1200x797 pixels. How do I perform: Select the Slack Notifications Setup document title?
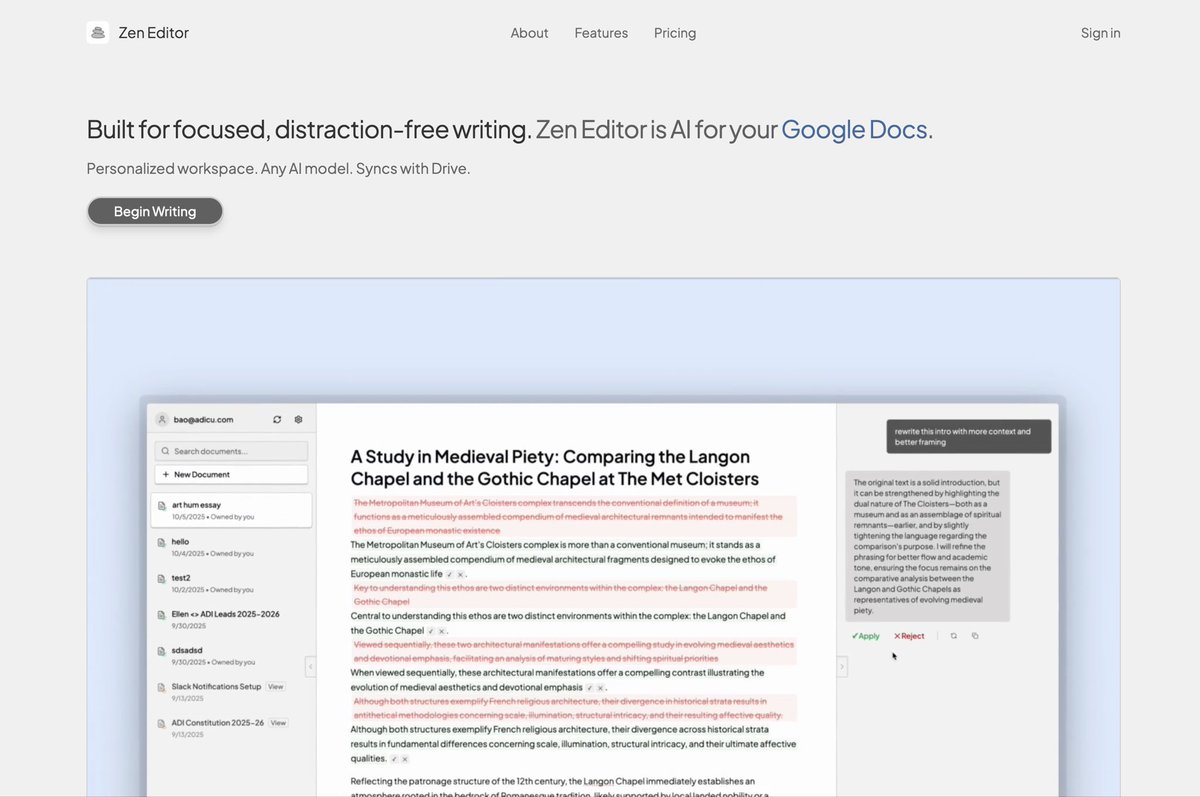(x=216, y=687)
